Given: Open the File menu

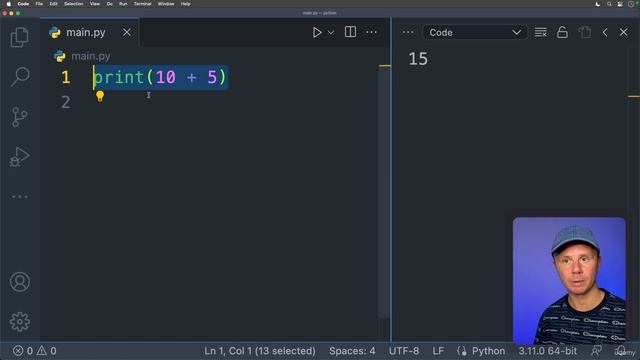Looking at the screenshot, I should [x=39, y=4].
